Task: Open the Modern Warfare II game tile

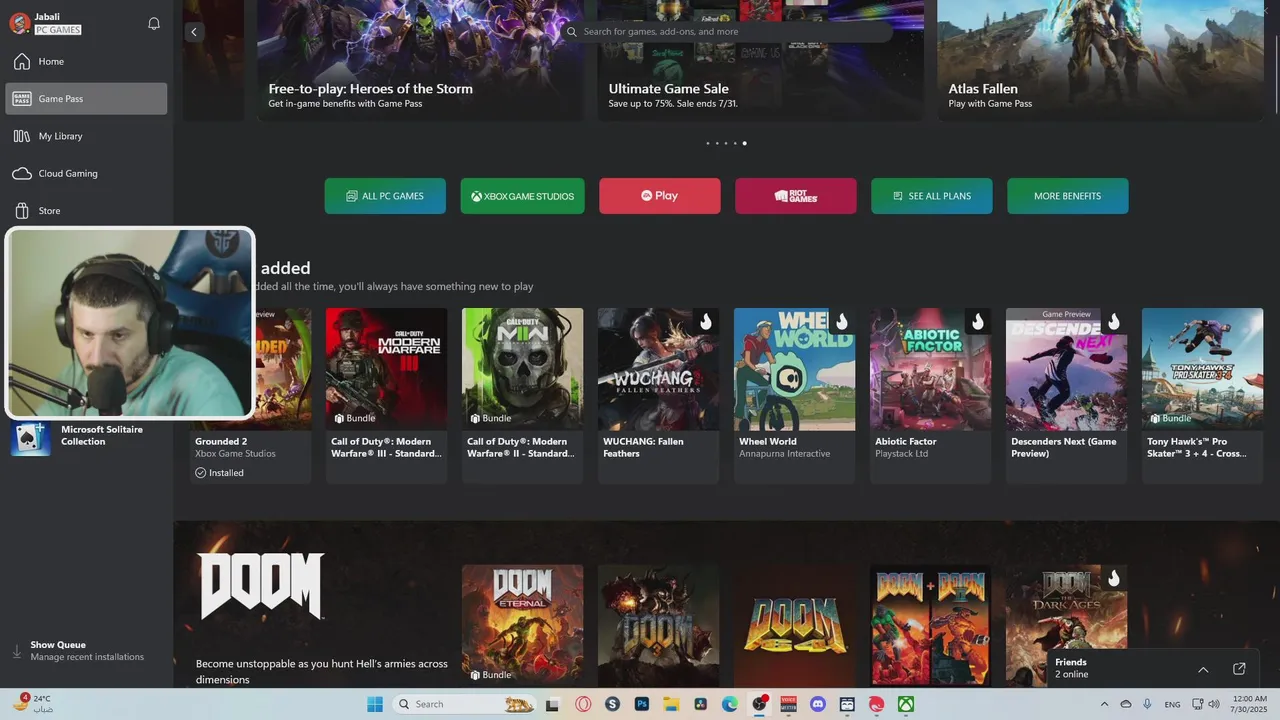Action: pyautogui.click(x=522, y=395)
